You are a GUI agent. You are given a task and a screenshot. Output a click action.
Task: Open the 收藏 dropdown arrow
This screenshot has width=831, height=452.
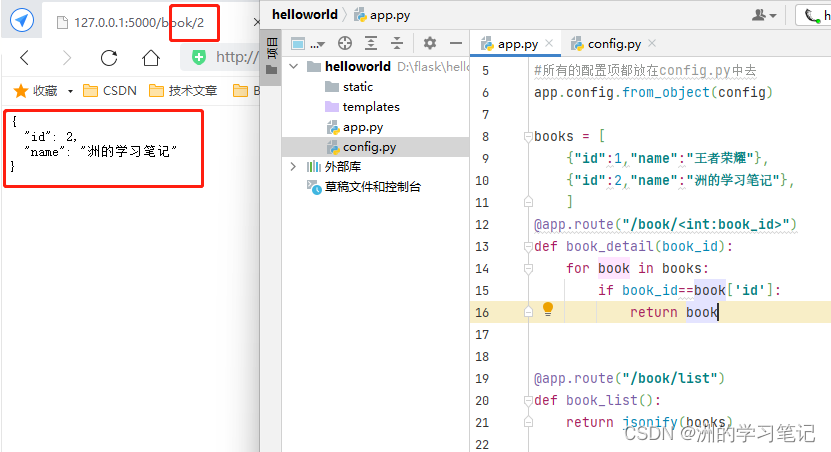pos(70,91)
